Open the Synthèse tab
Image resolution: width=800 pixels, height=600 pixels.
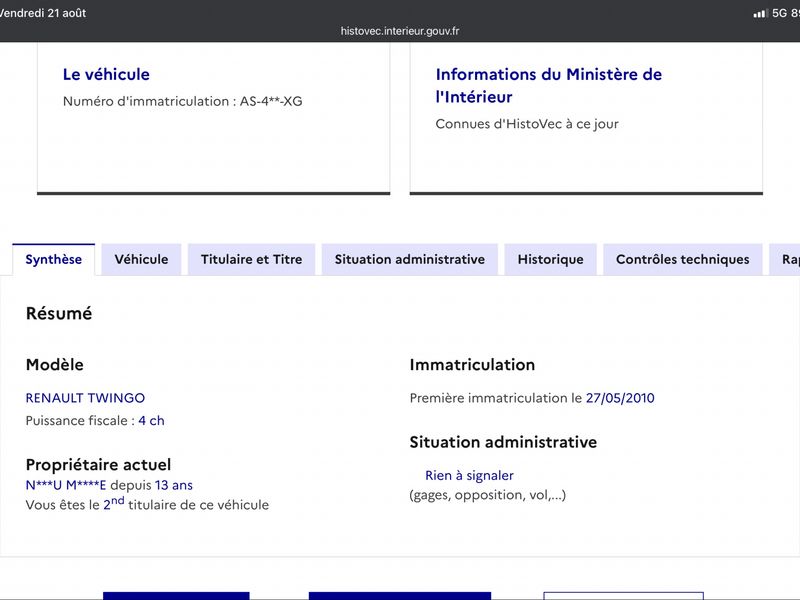[x=54, y=260]
